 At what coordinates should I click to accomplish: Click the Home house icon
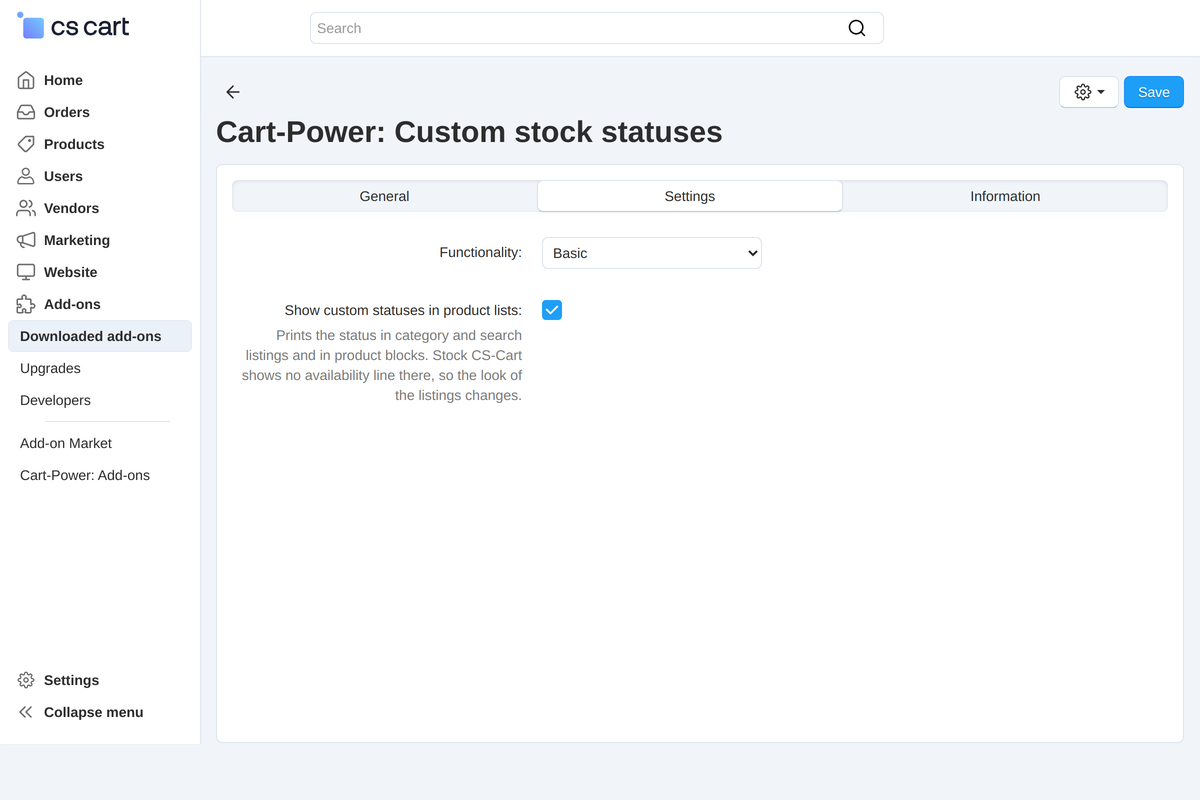coord(26,80)
